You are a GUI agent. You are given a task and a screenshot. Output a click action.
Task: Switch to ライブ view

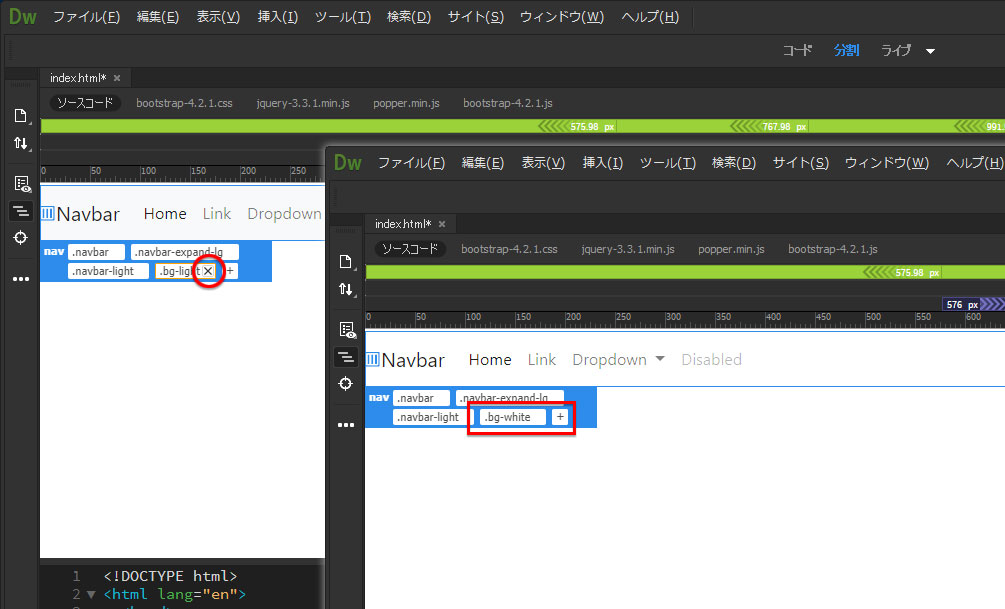point(896,50)
